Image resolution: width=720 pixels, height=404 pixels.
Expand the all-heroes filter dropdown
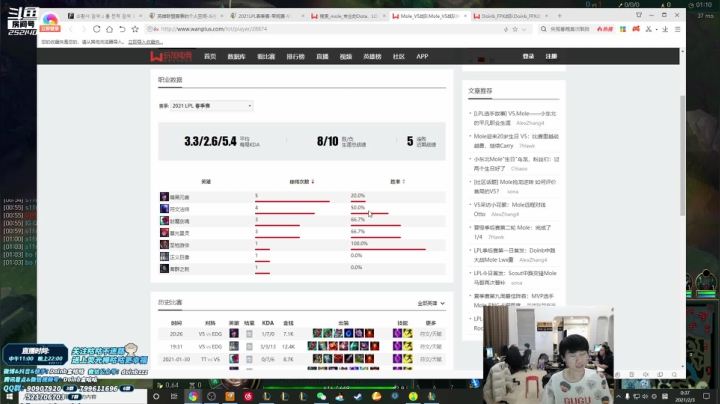click(431, 303)
